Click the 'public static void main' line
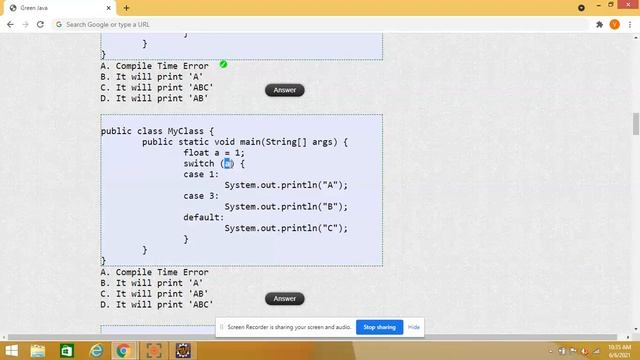The image size is (640, 360). (x=245, y=142)
